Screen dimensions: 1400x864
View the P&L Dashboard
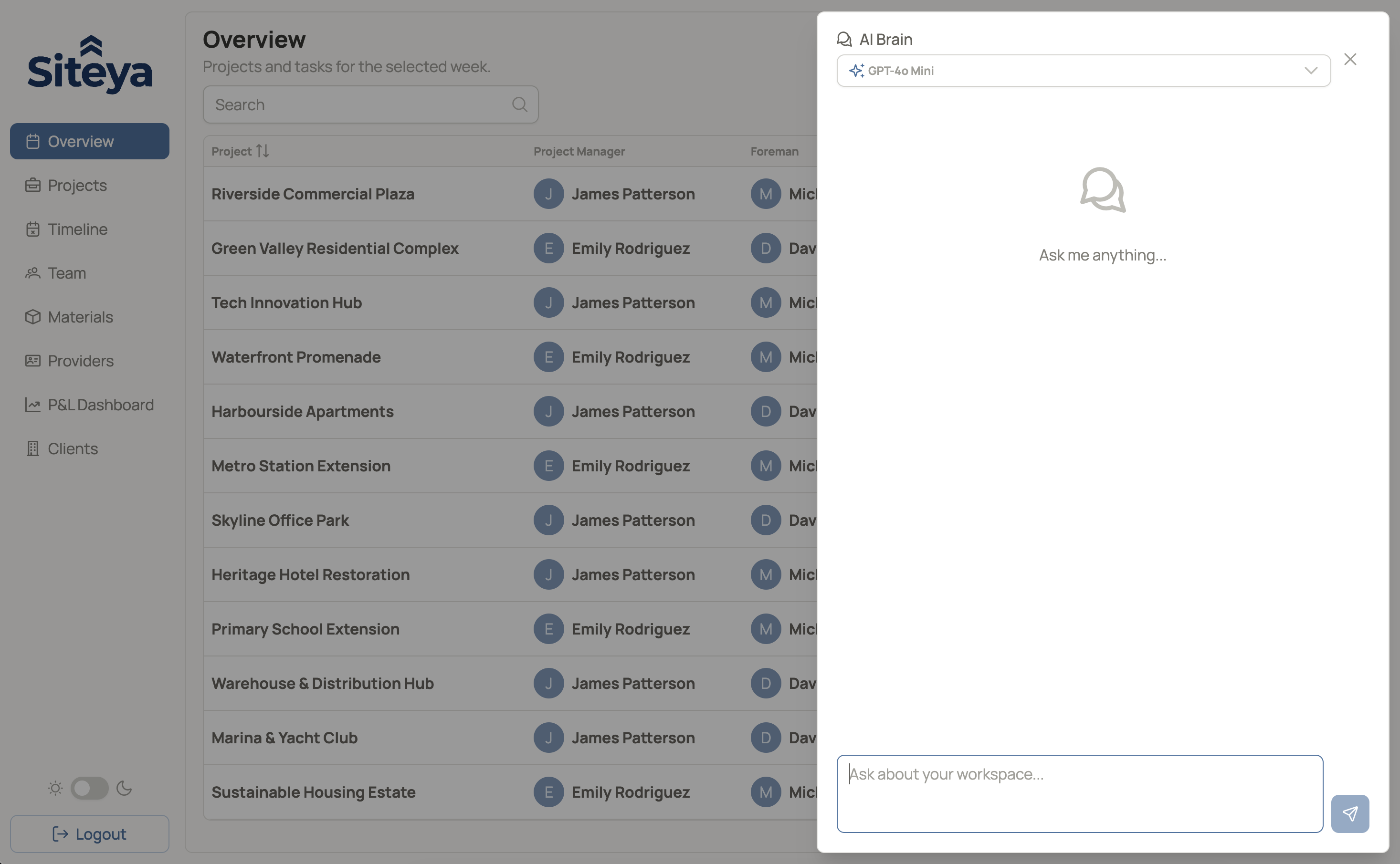(101, 405)
